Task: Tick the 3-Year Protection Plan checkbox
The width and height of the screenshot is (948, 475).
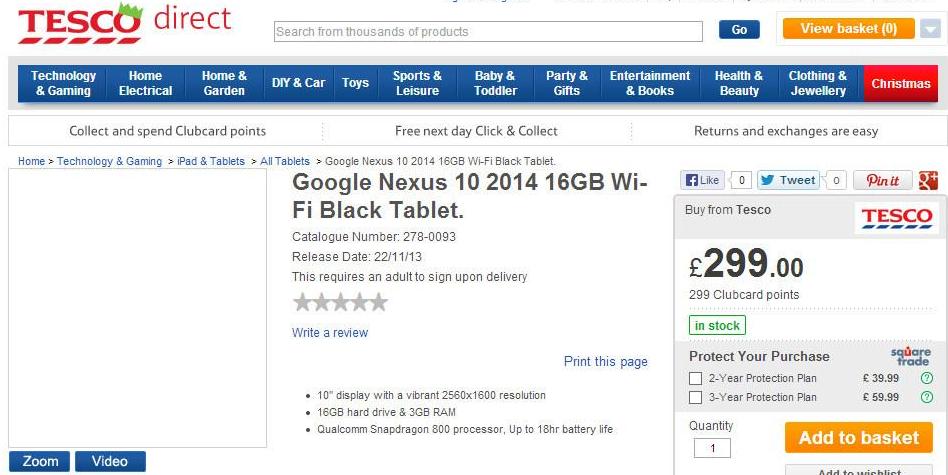Action: pos(695,397)
